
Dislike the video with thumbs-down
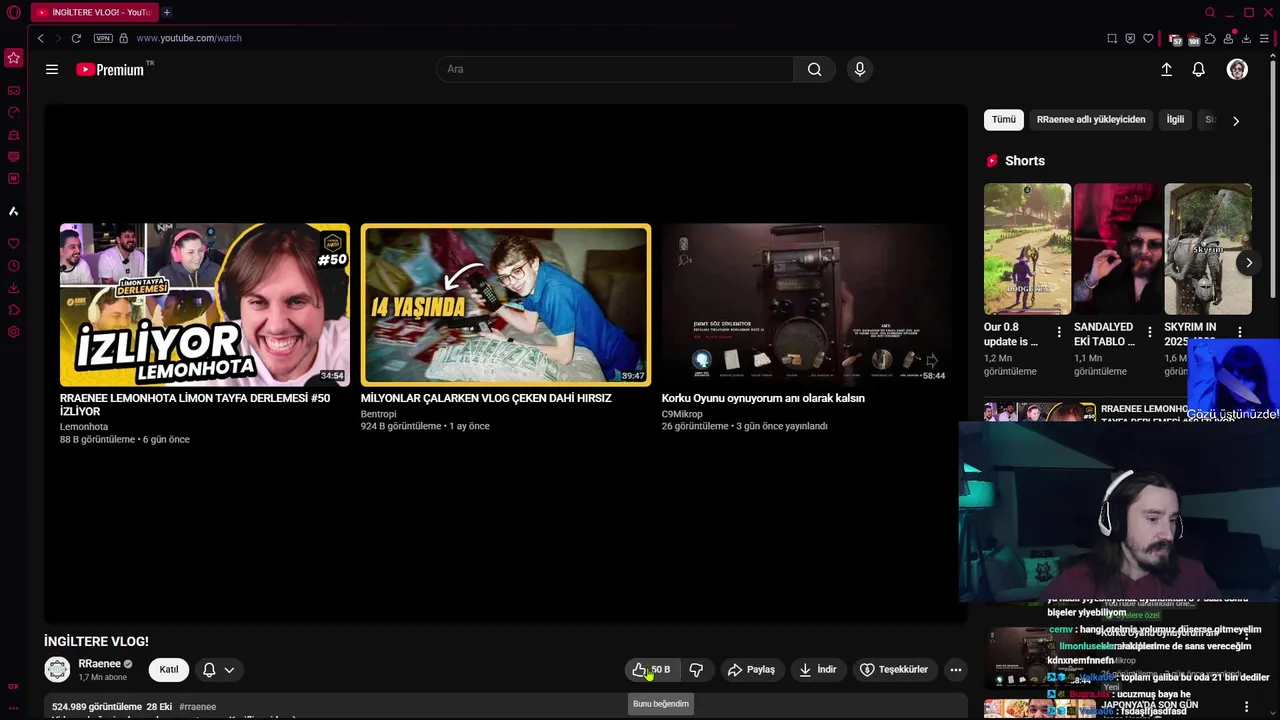click(697, 670)
